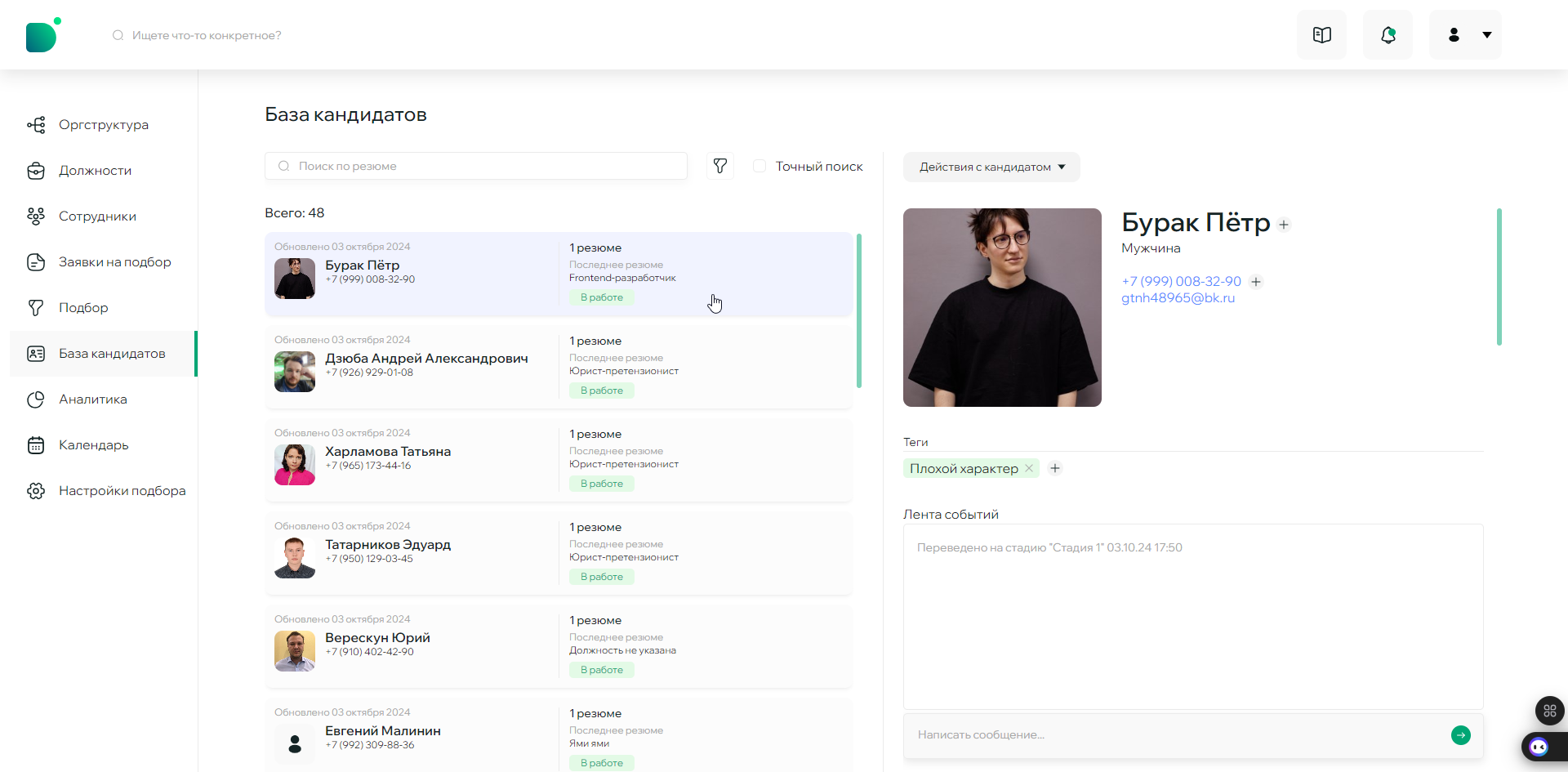This screenshot has height=772, width=1568.
Task: Click Frontend-разработчик resume title
Action: point(622,278)
